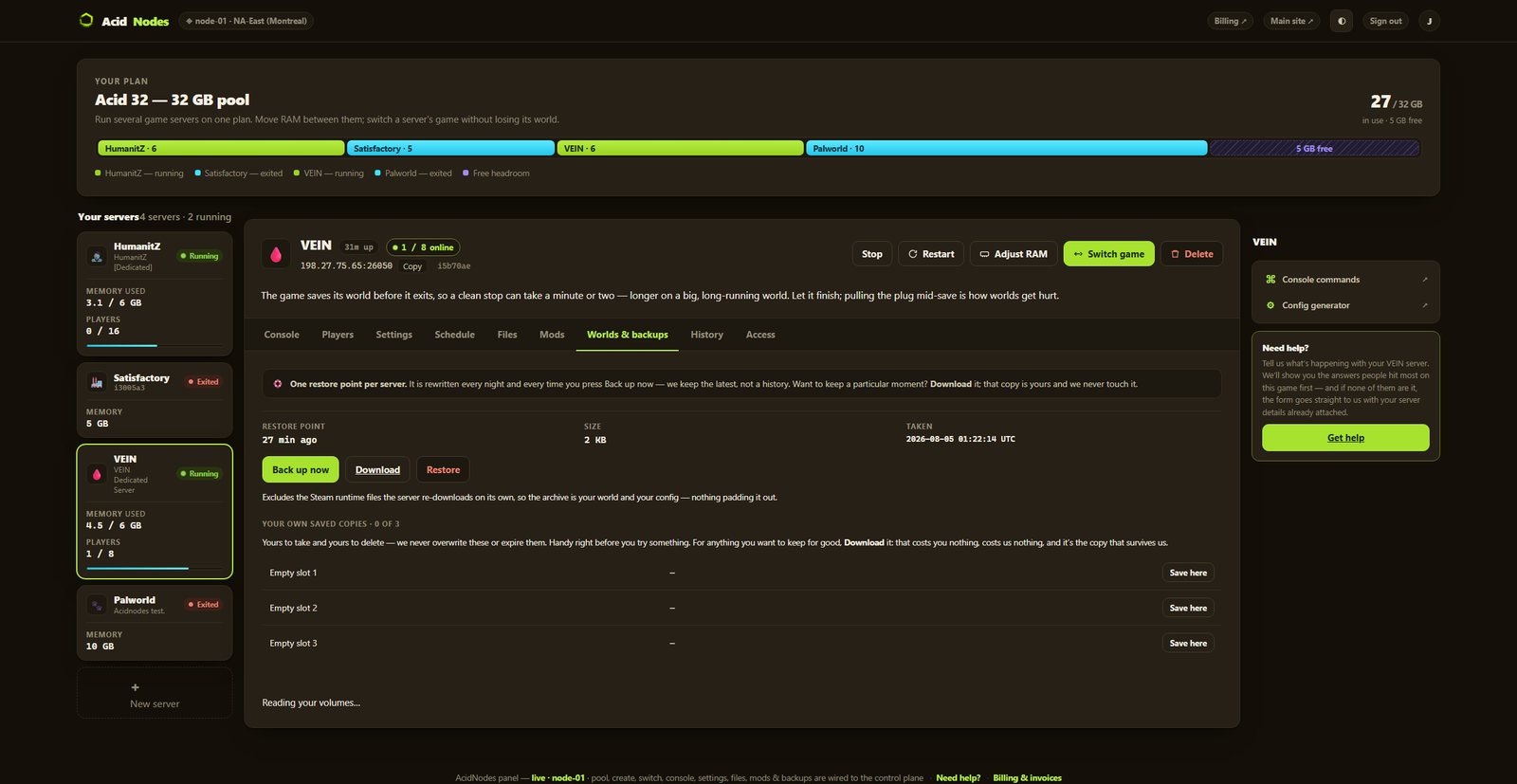Toggle the light/dark theme button
Screen dimensions: 1517x784
coord(1342,21)
